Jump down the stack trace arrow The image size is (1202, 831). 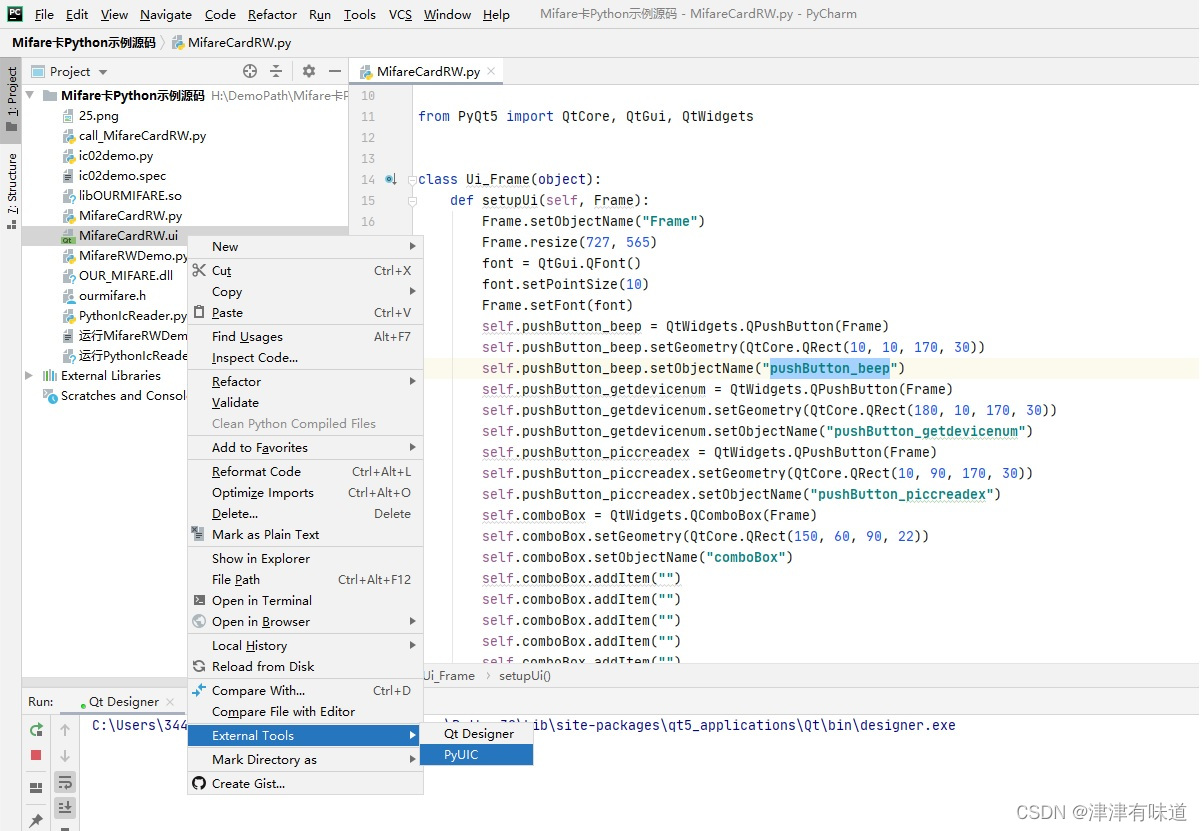tap(65, 755)
